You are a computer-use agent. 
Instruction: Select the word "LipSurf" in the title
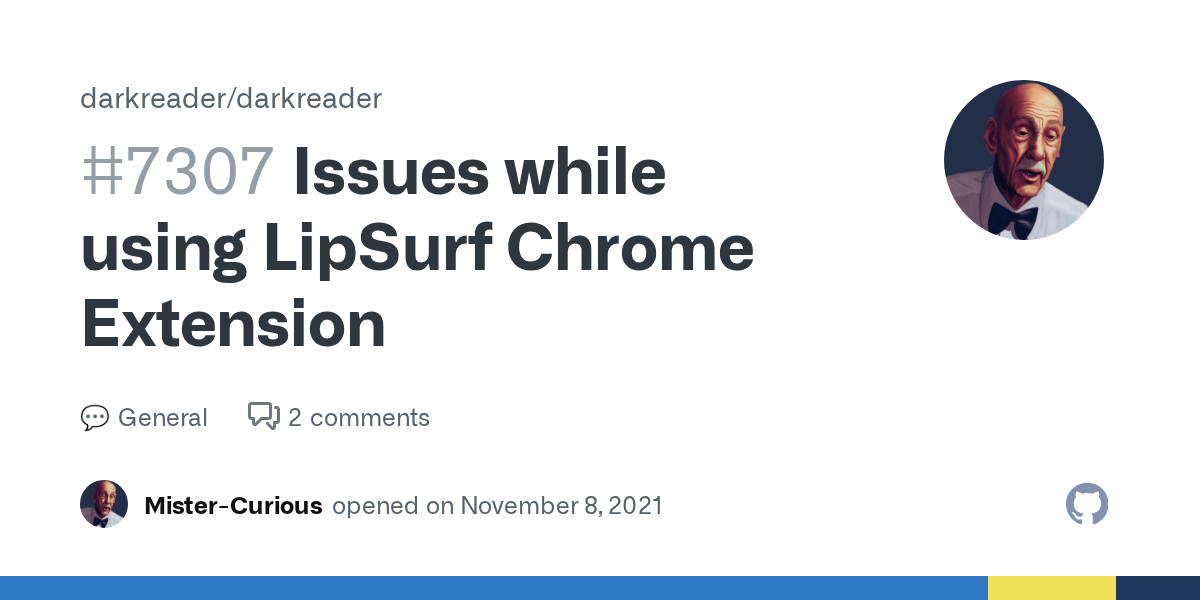click(377, 248)
